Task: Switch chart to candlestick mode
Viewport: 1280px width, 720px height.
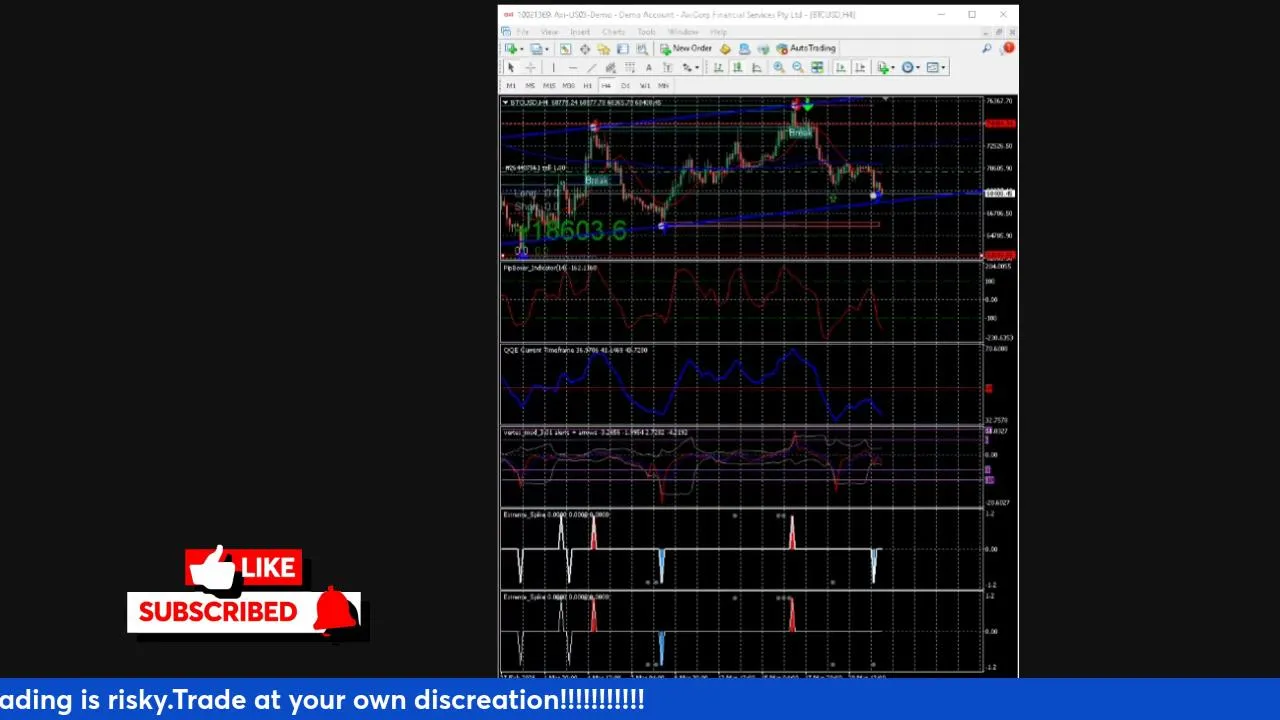Action: pyautogui.click(x=737, y=67)
